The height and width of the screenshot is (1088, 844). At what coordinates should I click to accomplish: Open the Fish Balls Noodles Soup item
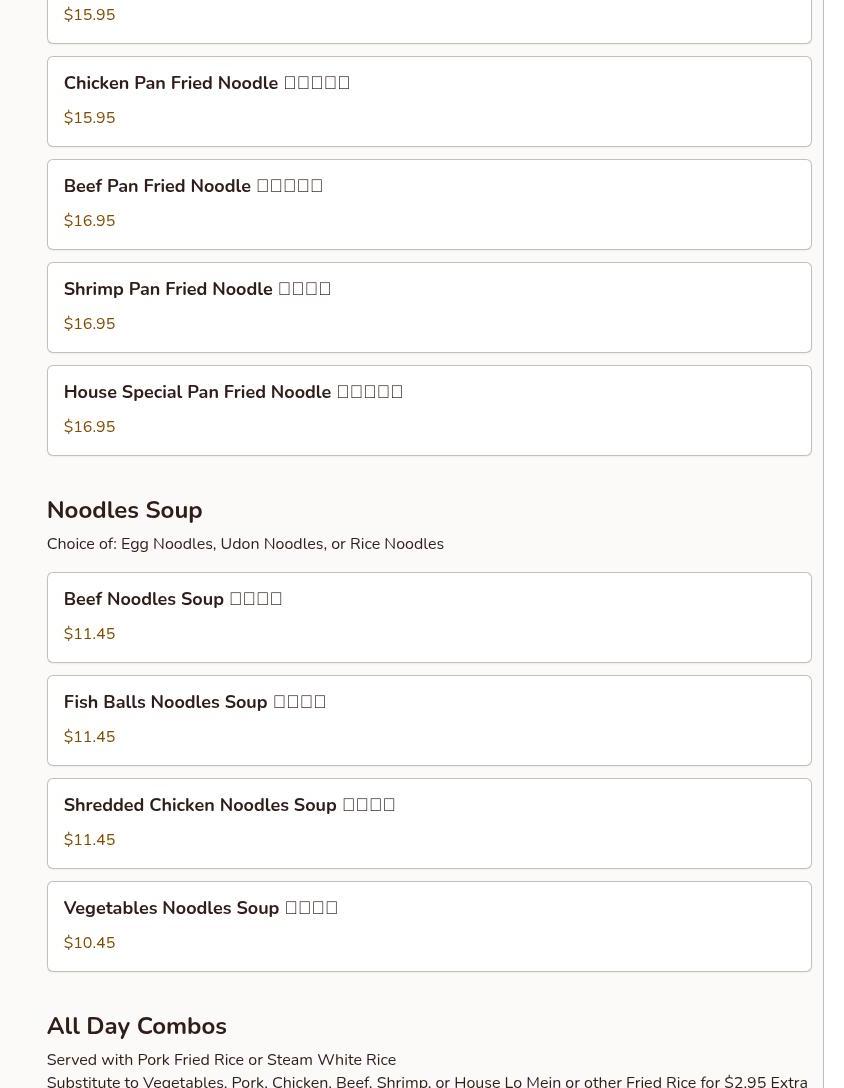click(428, 720)
